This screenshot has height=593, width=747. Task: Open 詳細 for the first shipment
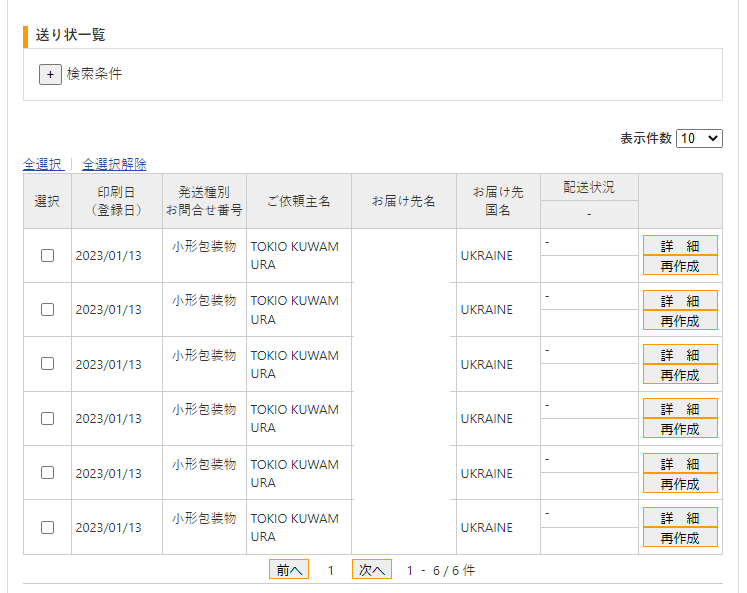pos(680,245)
